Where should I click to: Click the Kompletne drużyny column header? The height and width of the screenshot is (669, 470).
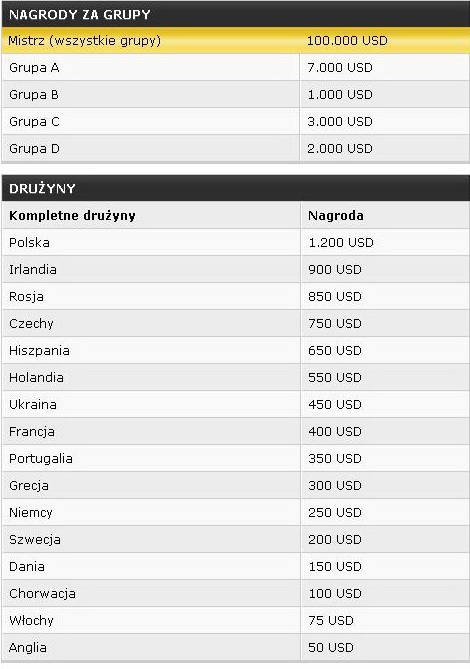pyautogui.click(x=72, y=215)
